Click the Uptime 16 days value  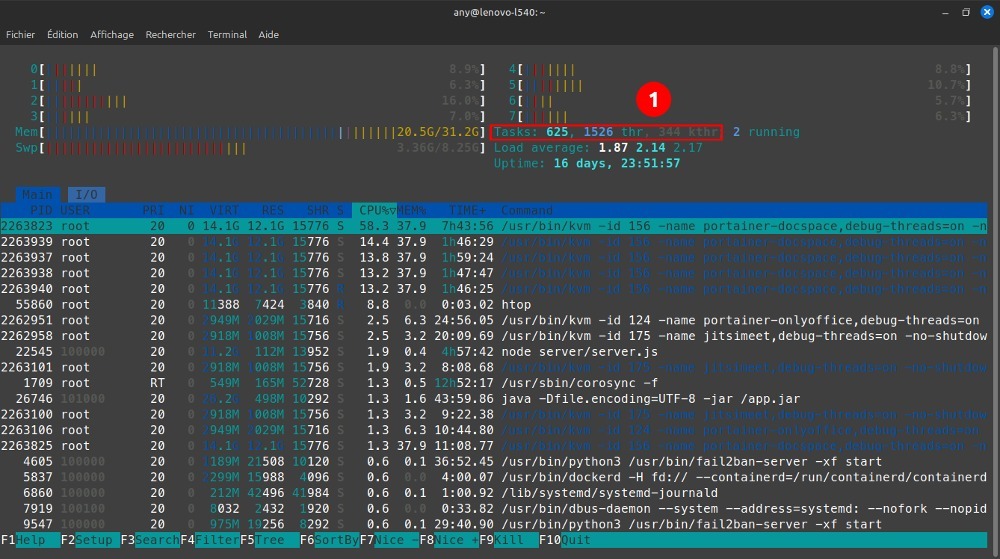(617, 163)
